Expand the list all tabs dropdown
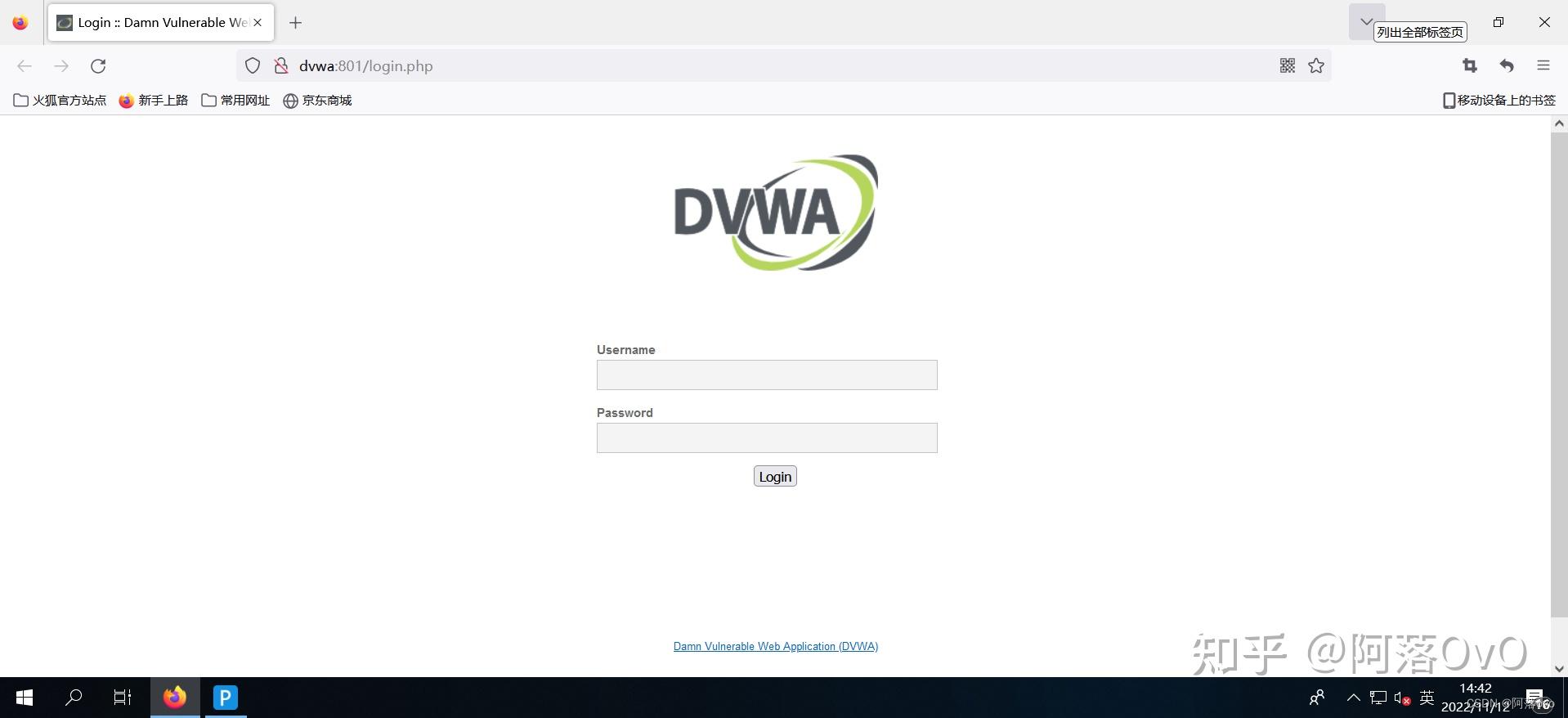The height and width of the screenshot is (718, 1568). click(x=1366, y=22)
